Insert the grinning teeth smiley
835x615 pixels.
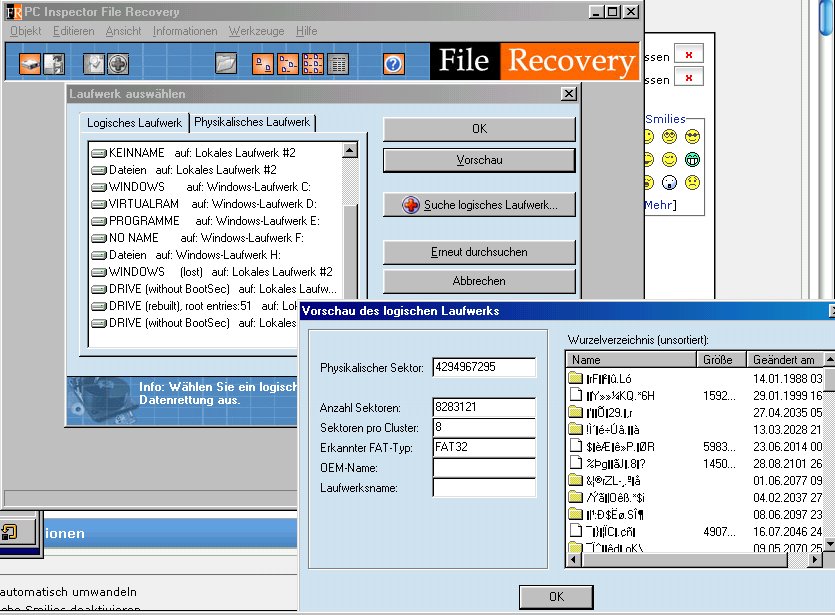pyautogui.click(x=692, y=159)
